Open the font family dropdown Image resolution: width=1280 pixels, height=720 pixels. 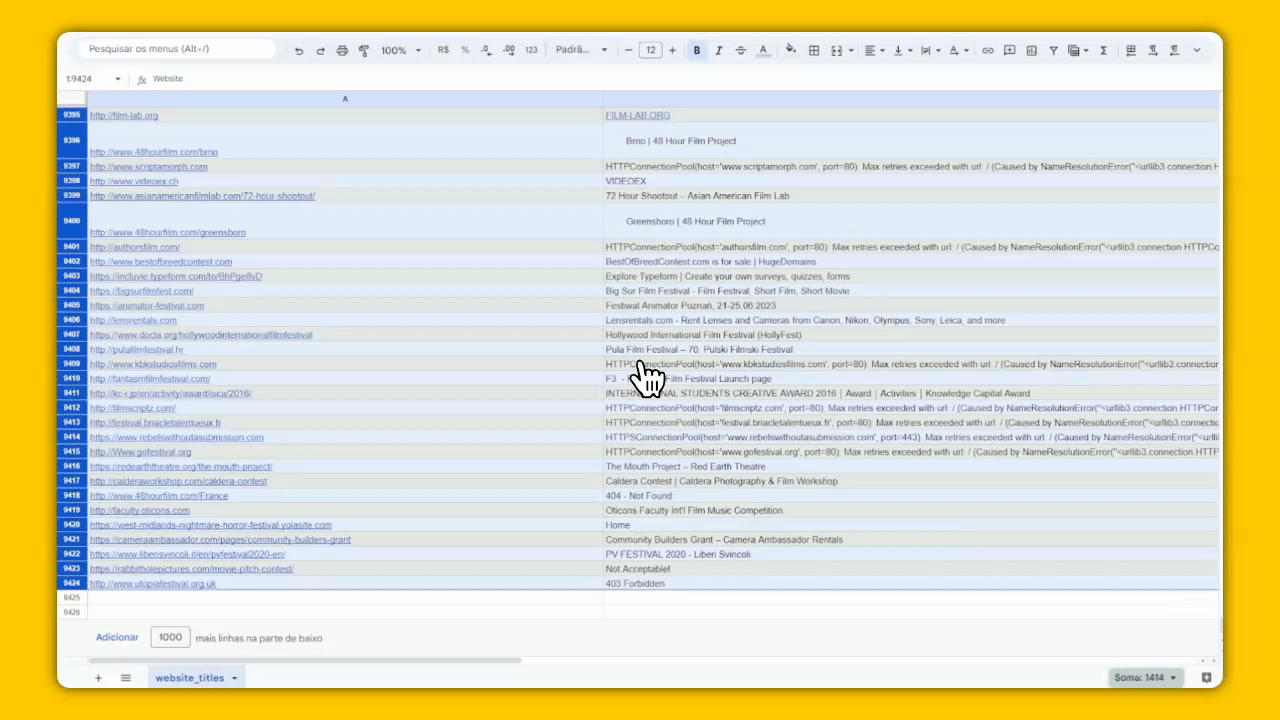pyautogui.click(x=581, y=50)
